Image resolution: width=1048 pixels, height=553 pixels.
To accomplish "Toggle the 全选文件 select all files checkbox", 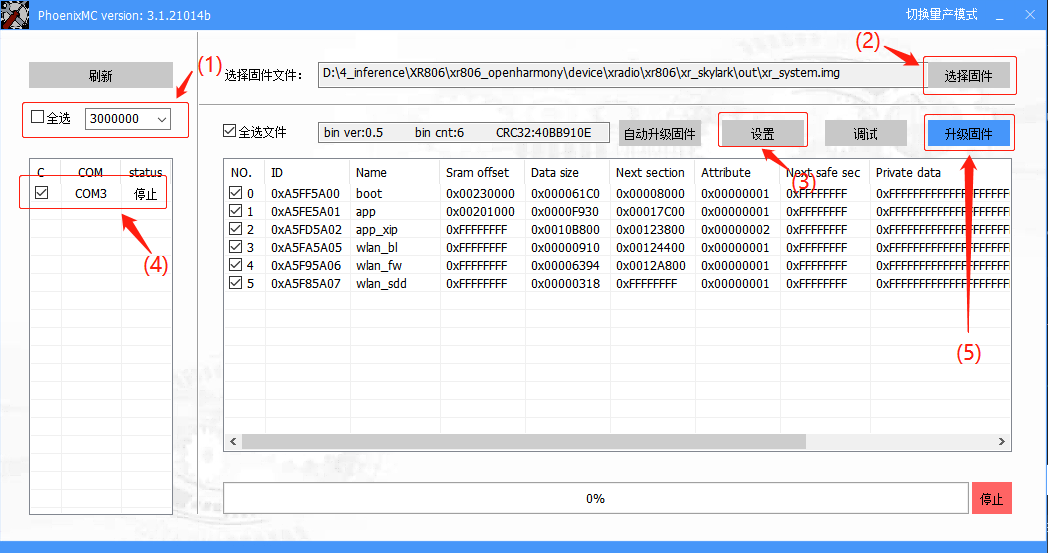I will tap(229, 130).
